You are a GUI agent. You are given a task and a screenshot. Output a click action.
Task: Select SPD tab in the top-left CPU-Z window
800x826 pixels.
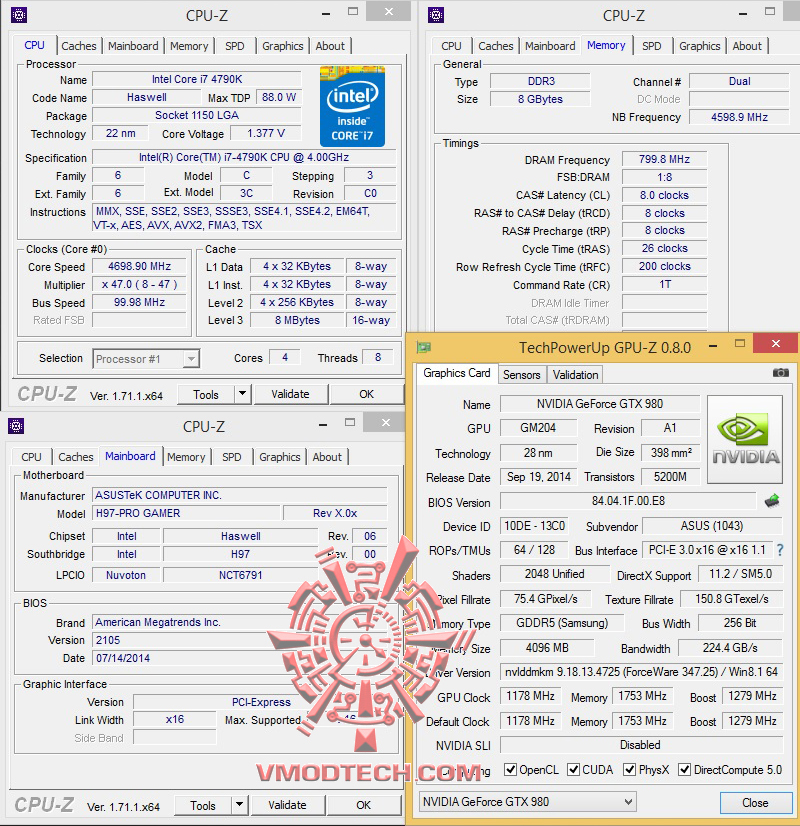tap(234, 46)
